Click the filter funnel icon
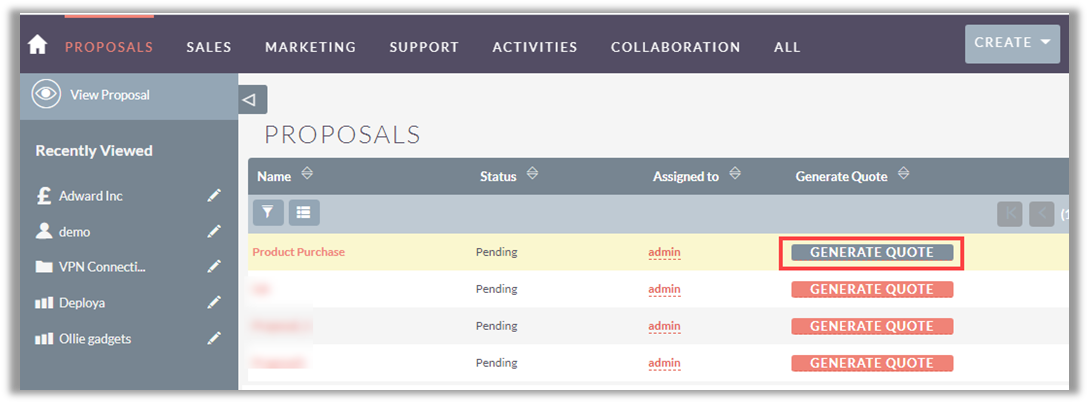Viewport: 1090px width, 404px height. (x=268, y=211)
